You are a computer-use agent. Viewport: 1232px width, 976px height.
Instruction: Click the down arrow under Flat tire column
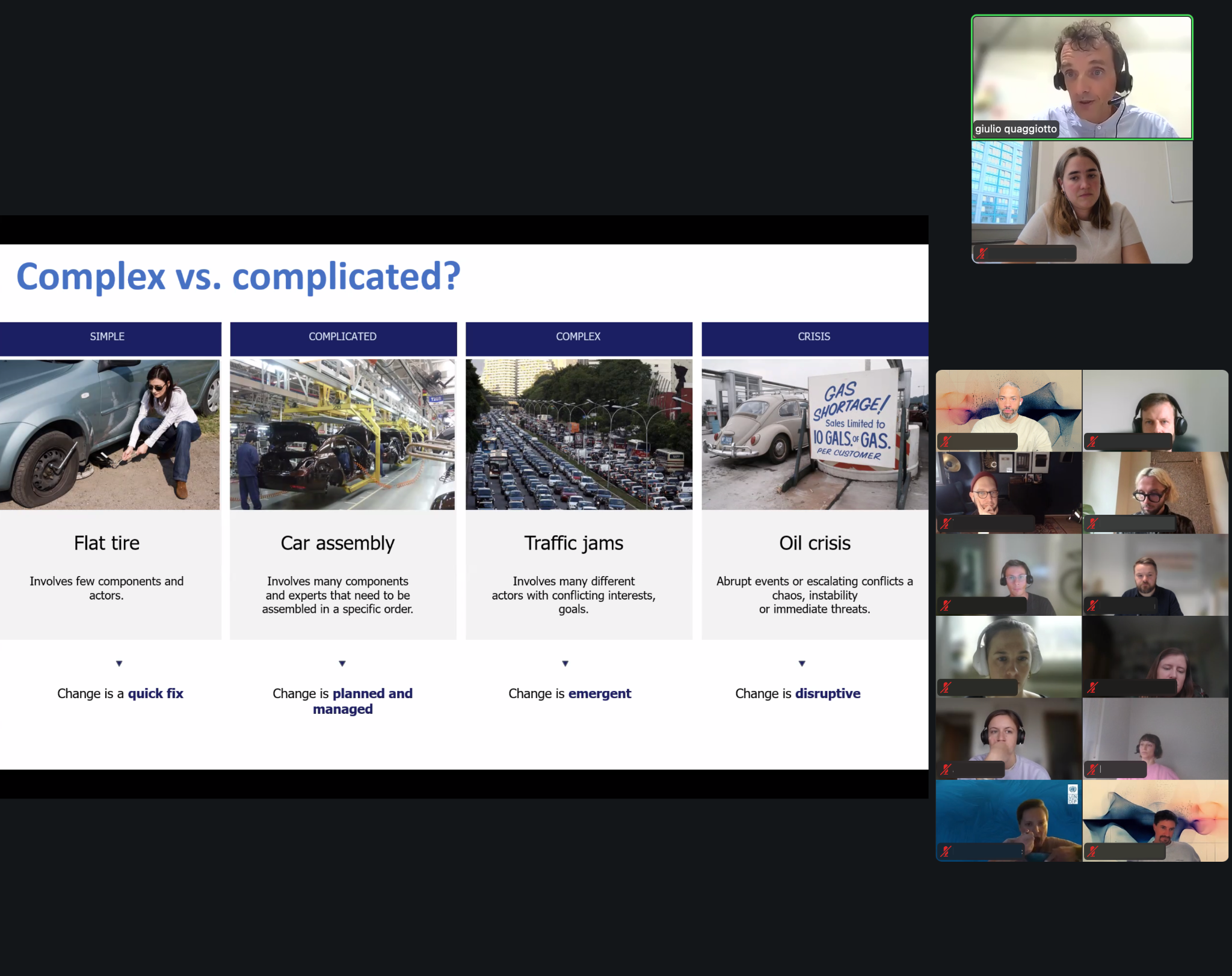119,663
